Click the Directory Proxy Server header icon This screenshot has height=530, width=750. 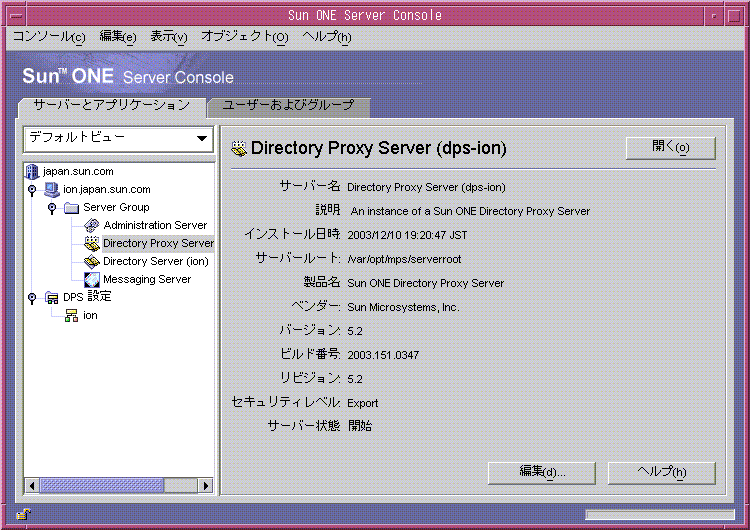tap(239, 148)
